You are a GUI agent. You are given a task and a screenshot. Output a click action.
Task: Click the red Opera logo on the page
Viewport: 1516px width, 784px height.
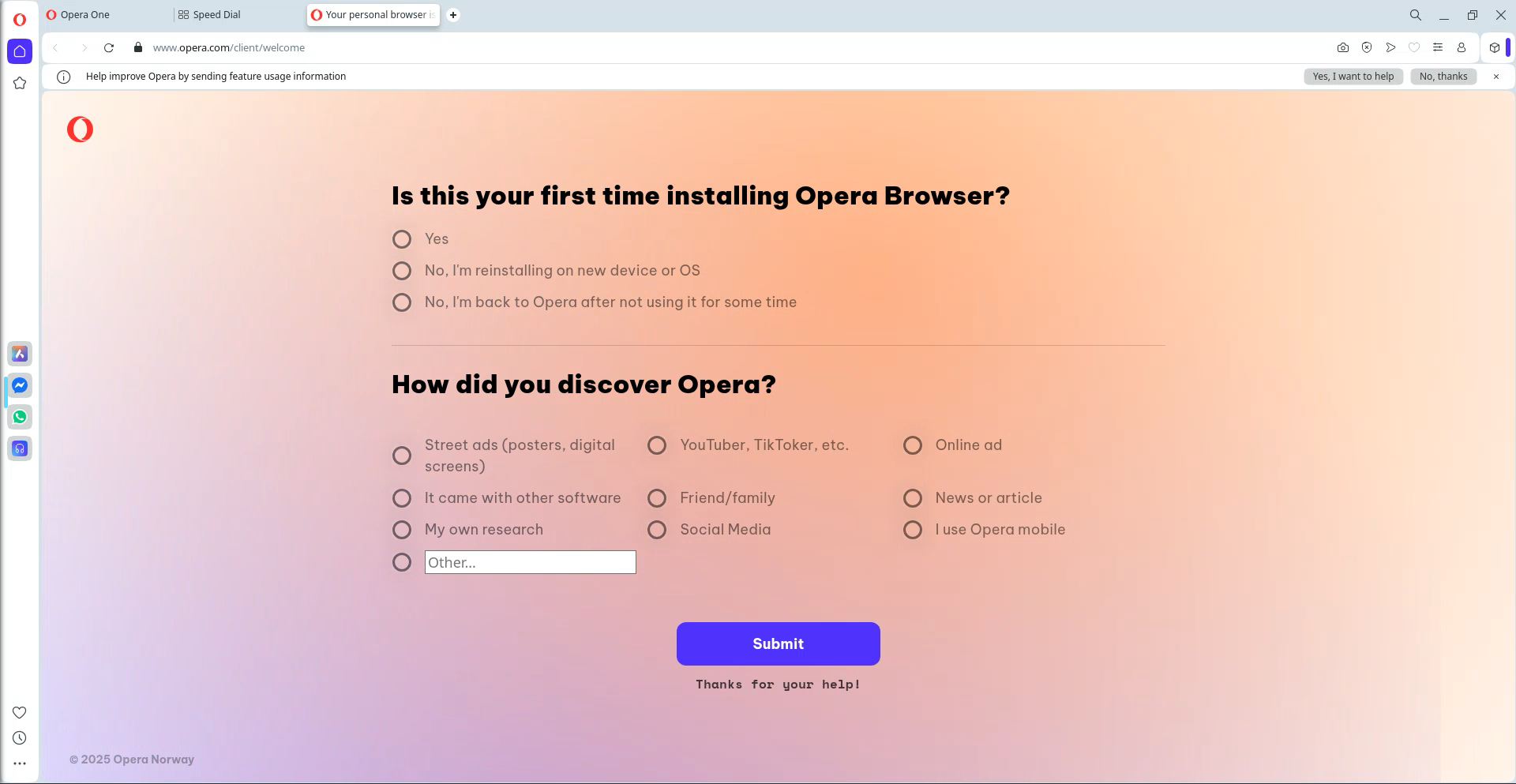pos(81,129)
